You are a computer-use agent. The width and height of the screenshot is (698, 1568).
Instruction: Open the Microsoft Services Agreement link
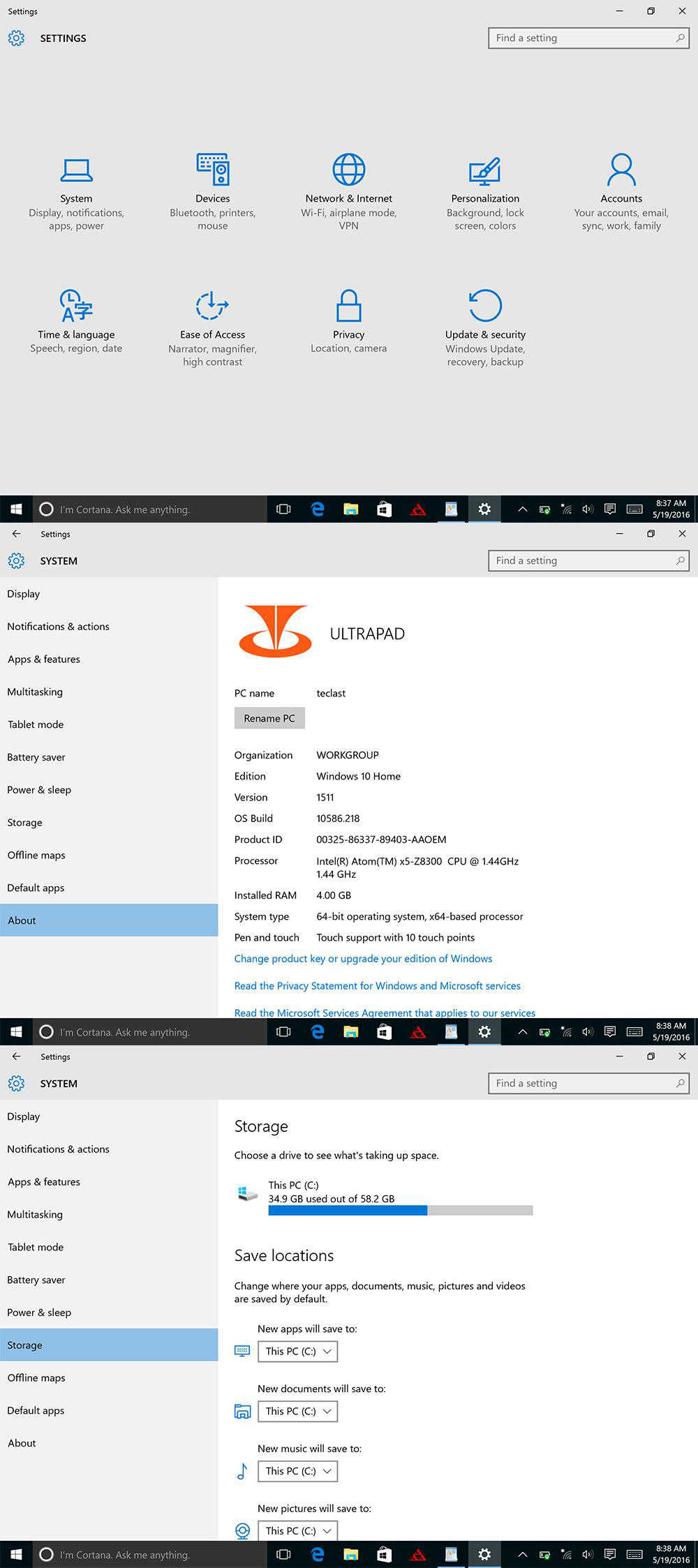[385, 1013]
